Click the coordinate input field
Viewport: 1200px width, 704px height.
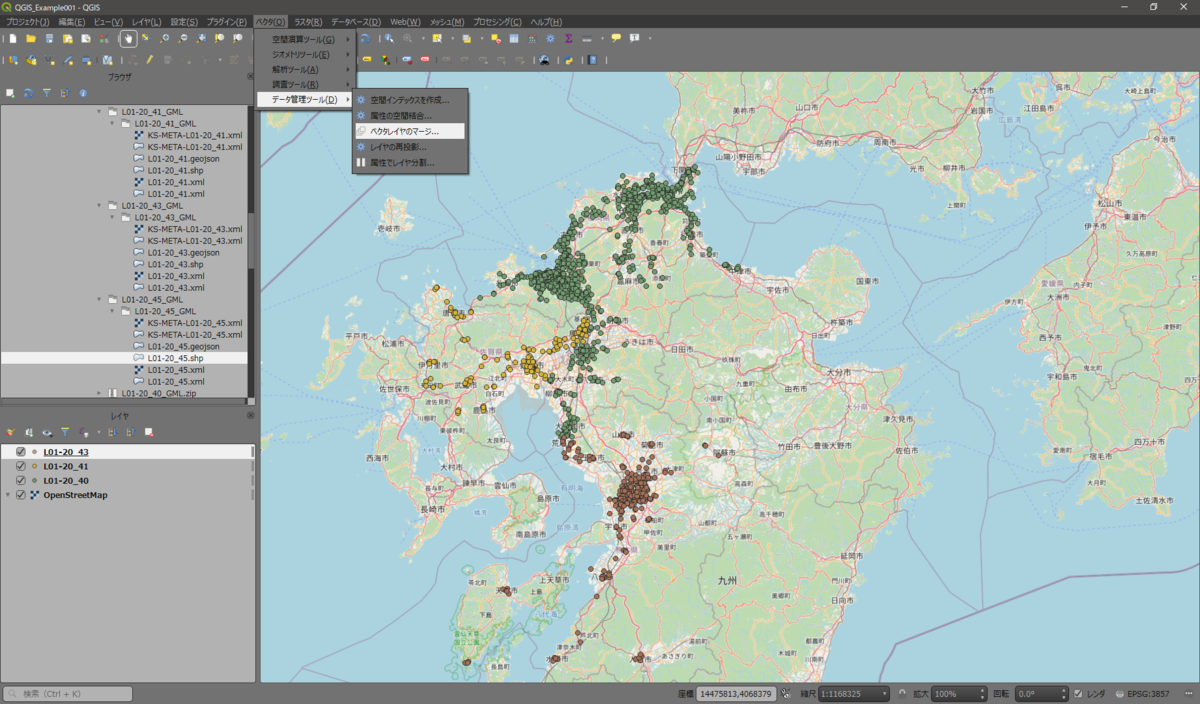(x=736, y=693)
